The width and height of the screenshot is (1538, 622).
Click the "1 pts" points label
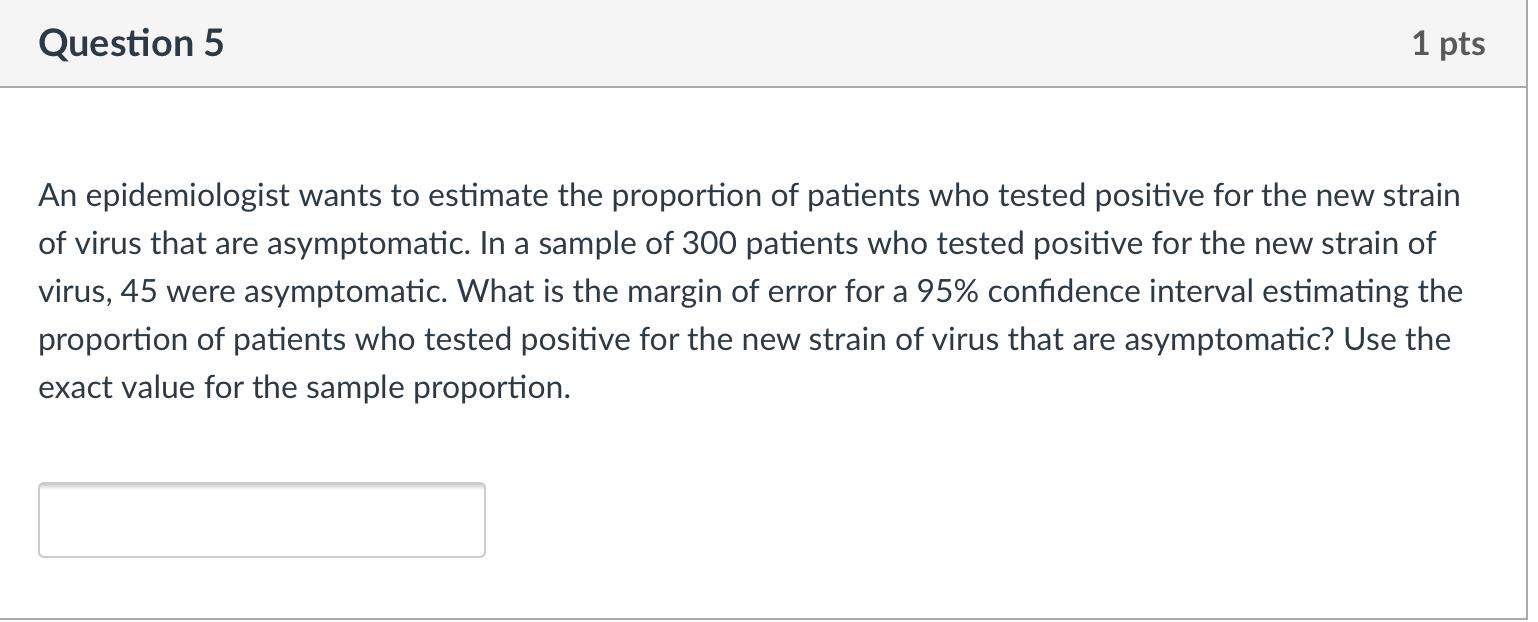tap(1448, 44)
